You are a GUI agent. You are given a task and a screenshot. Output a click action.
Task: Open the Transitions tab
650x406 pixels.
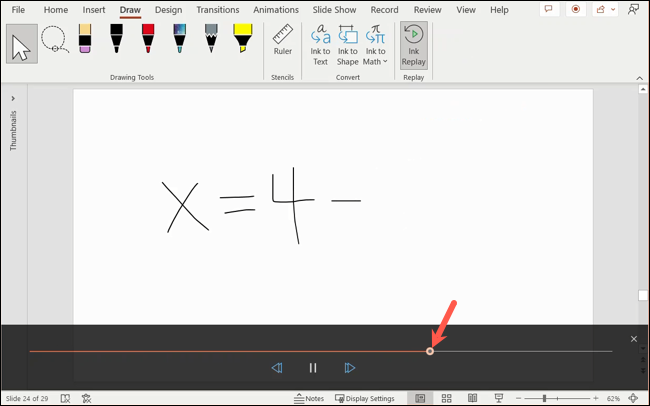(218, 10)
